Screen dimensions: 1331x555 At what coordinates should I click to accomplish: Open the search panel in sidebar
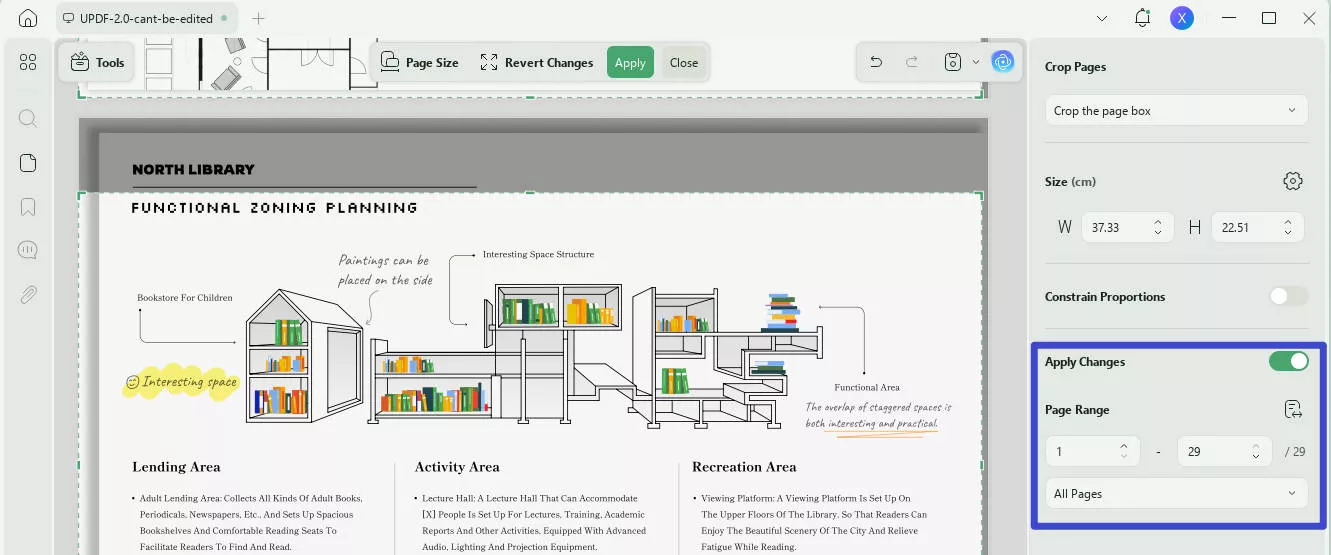(x=28, y=118)
